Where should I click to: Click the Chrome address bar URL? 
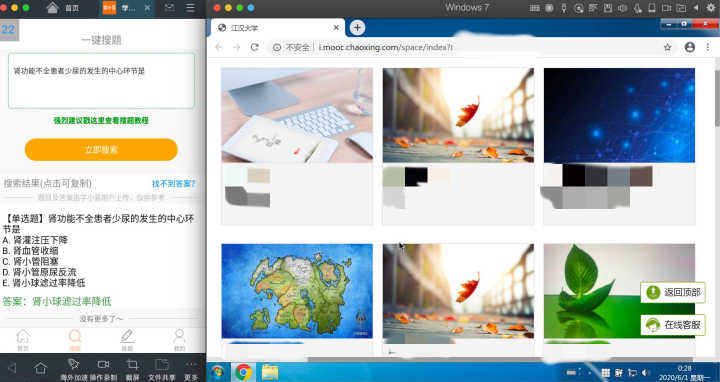coord(386,47)
